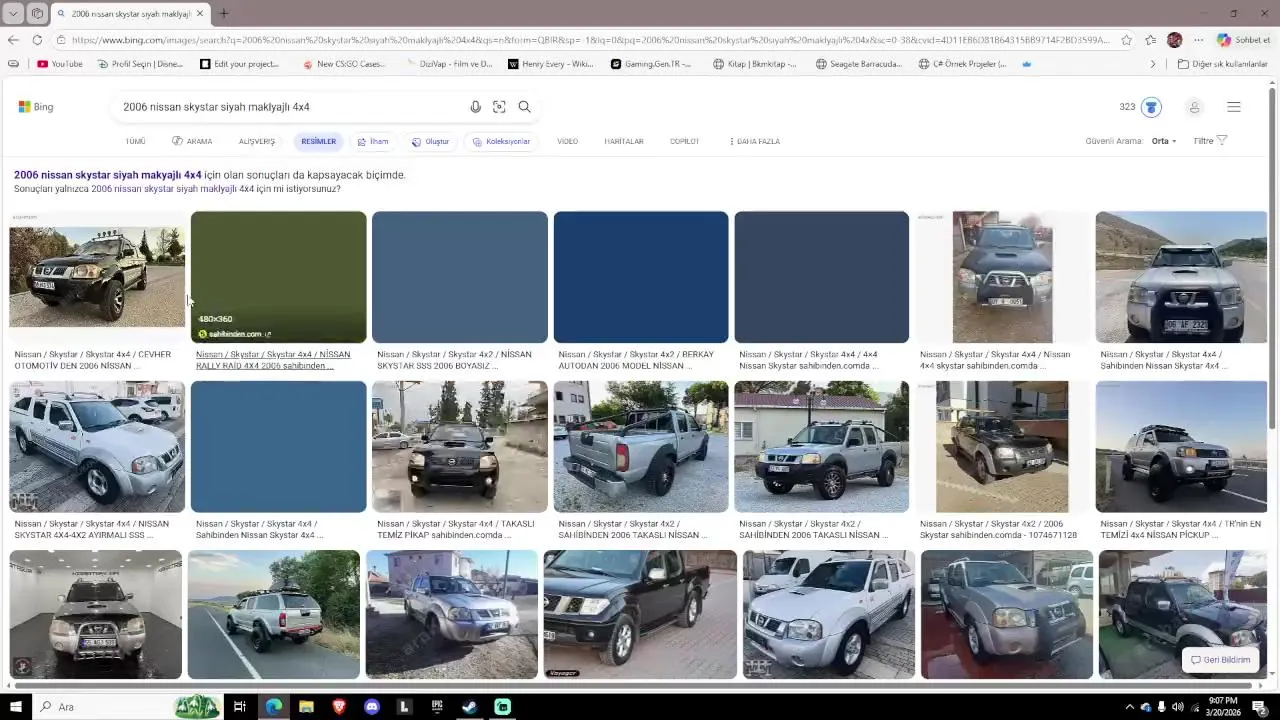
Task: Open NİSSAN SKYSTAR SSS 2006 BOYASIZ placeholder
Action: click(460, 277)
